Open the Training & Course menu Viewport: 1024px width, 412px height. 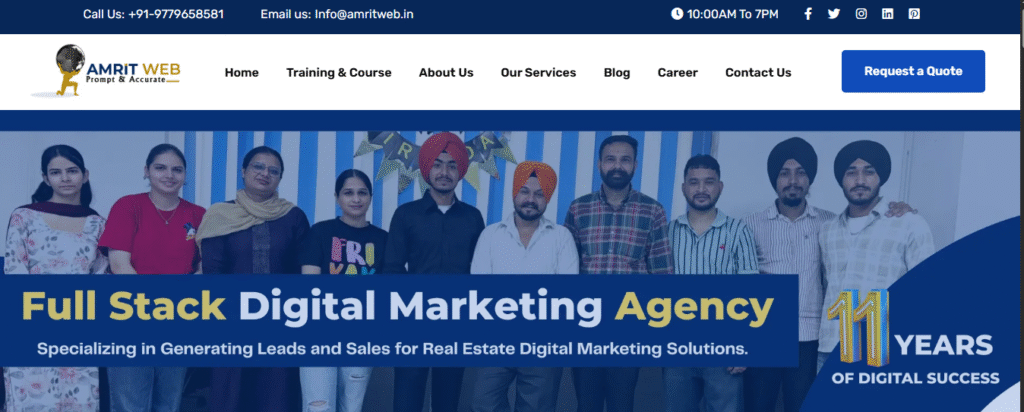click(x=339, y=72)
